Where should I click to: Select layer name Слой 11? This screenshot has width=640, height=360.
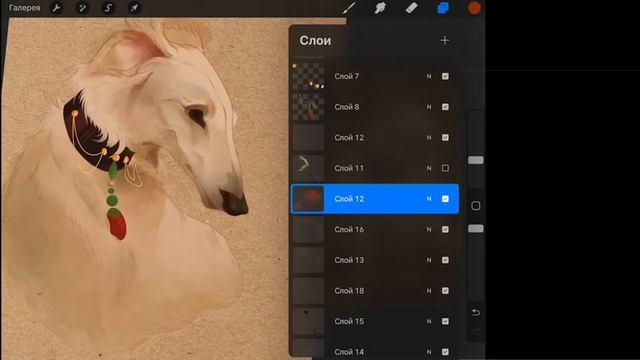coord(349,168)
